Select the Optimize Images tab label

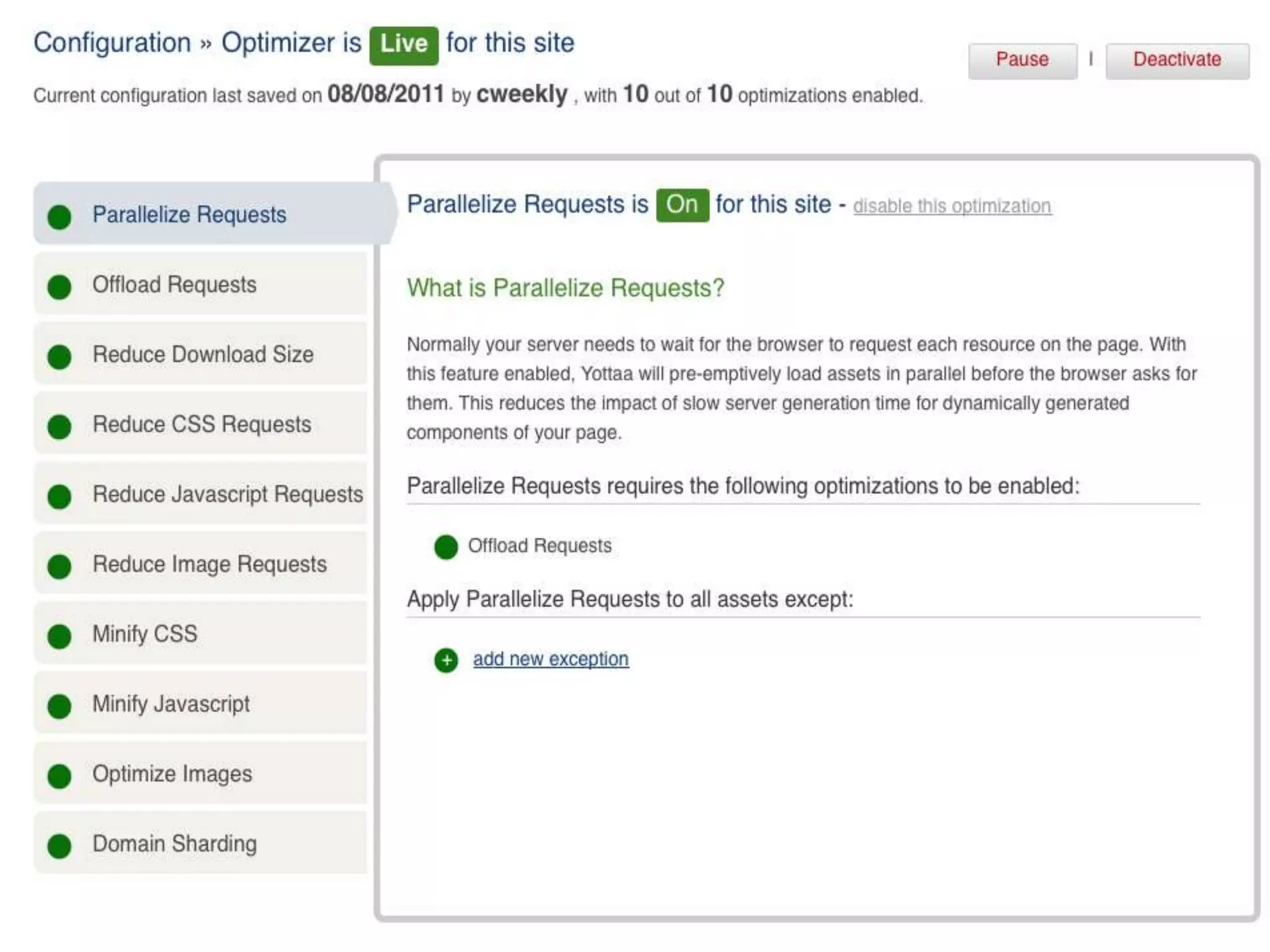[x=172, y=774]
